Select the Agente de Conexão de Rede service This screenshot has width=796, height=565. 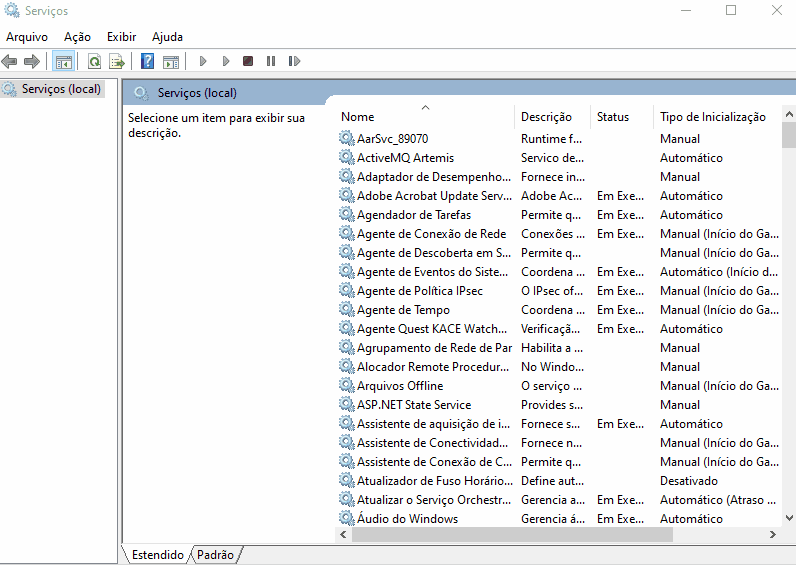(559, 234)
